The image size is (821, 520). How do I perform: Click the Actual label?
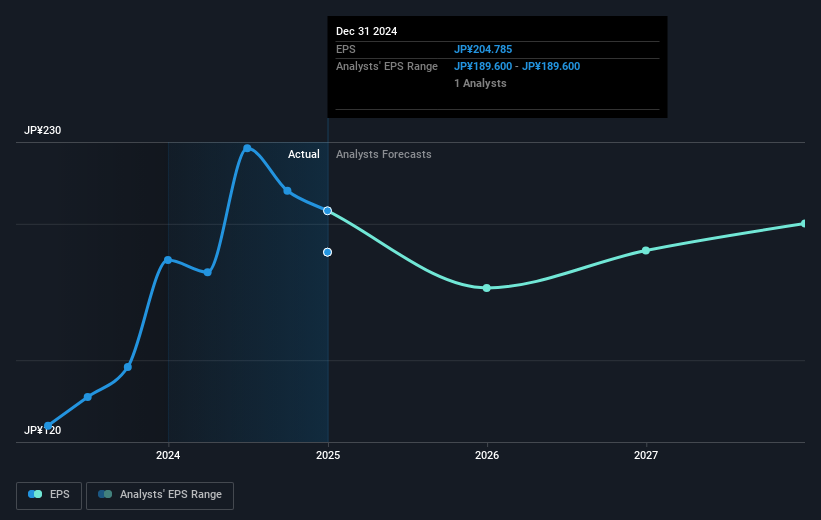(304, 154)
